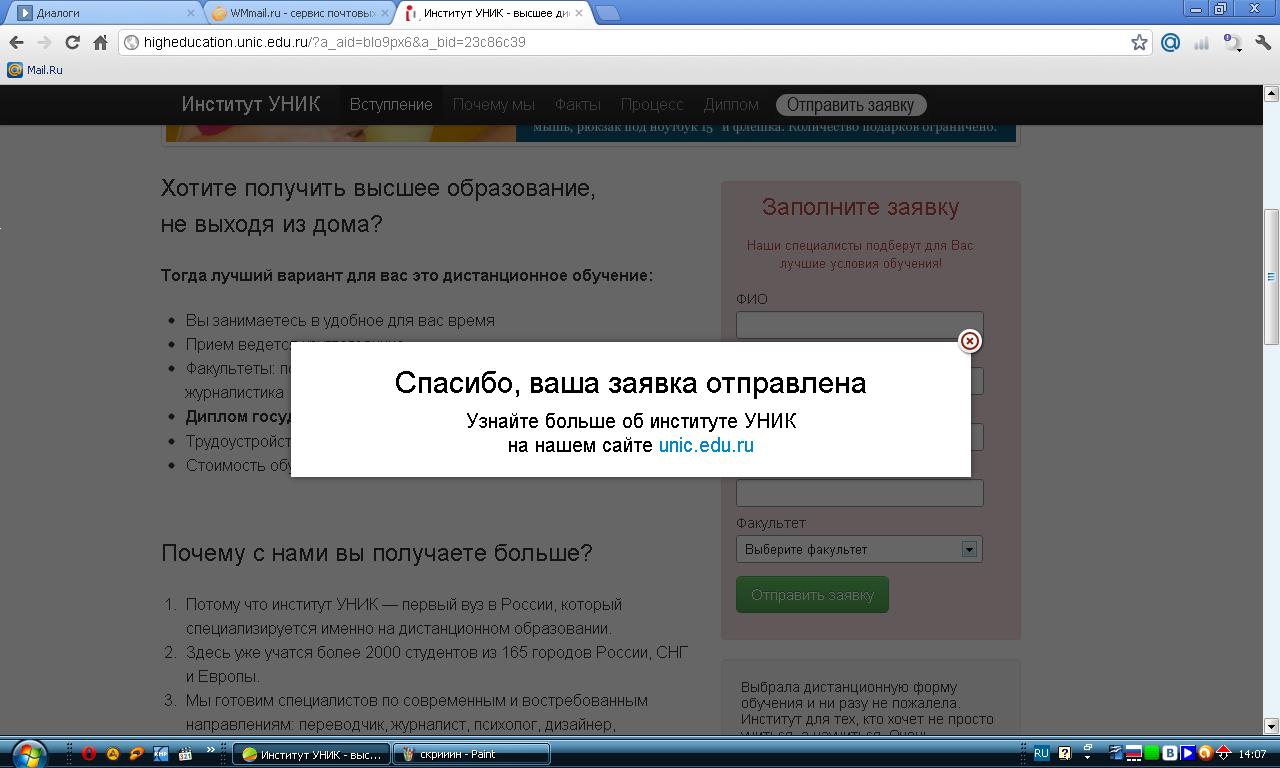The image size is (1280, 768).
Task: Click the green square tray icon
Action: (1152, 753)
